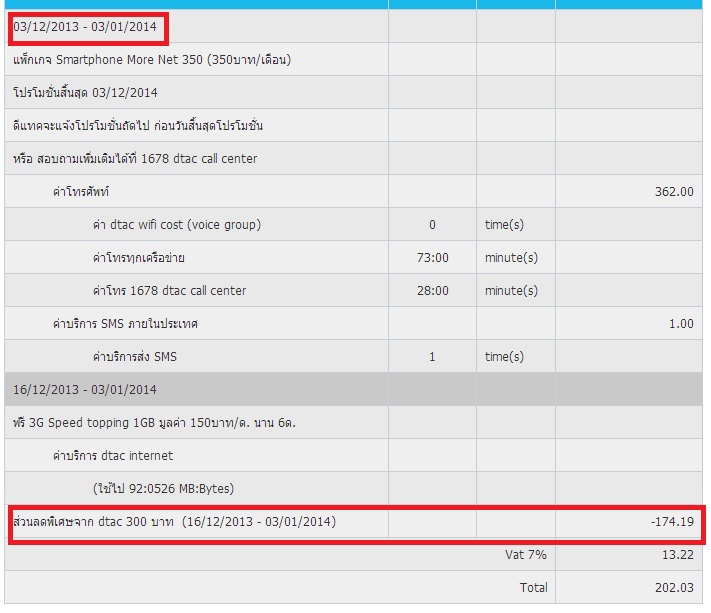Click the data usage 92:0526 MB:Bytes line
Viewport: 711px width, 613px height.
(163, 489)
